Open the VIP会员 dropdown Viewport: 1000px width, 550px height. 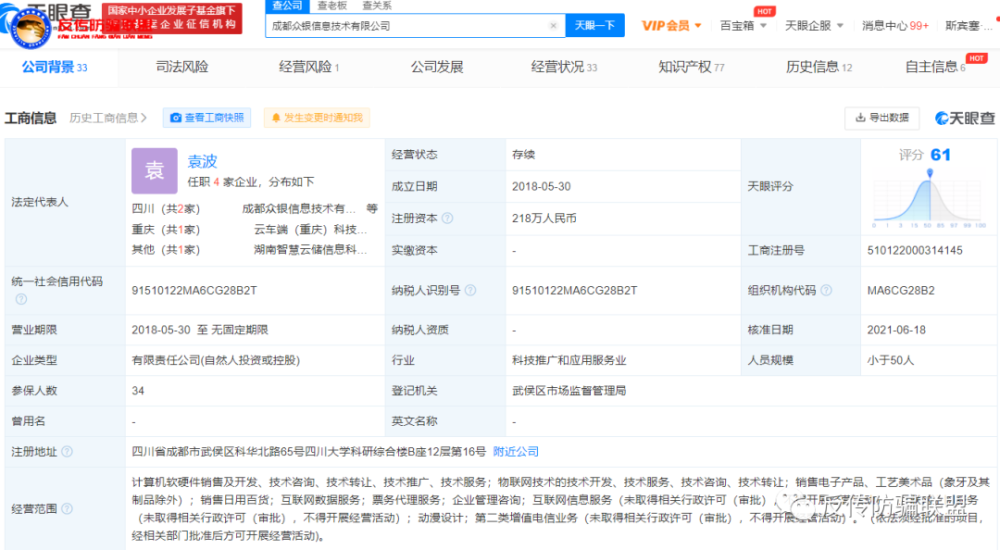coord(672,26)
